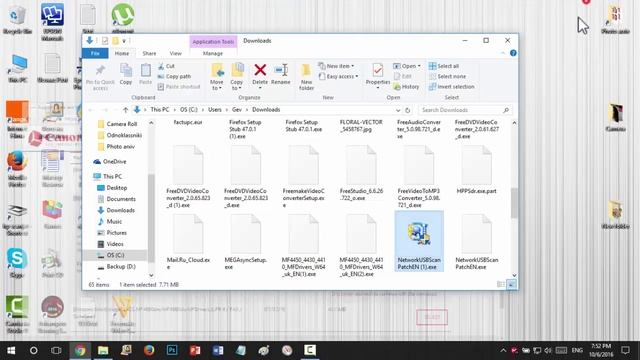Open Explorer help via the question mark icon
This screenshot has width=640, height=360.
coord(513,53)
